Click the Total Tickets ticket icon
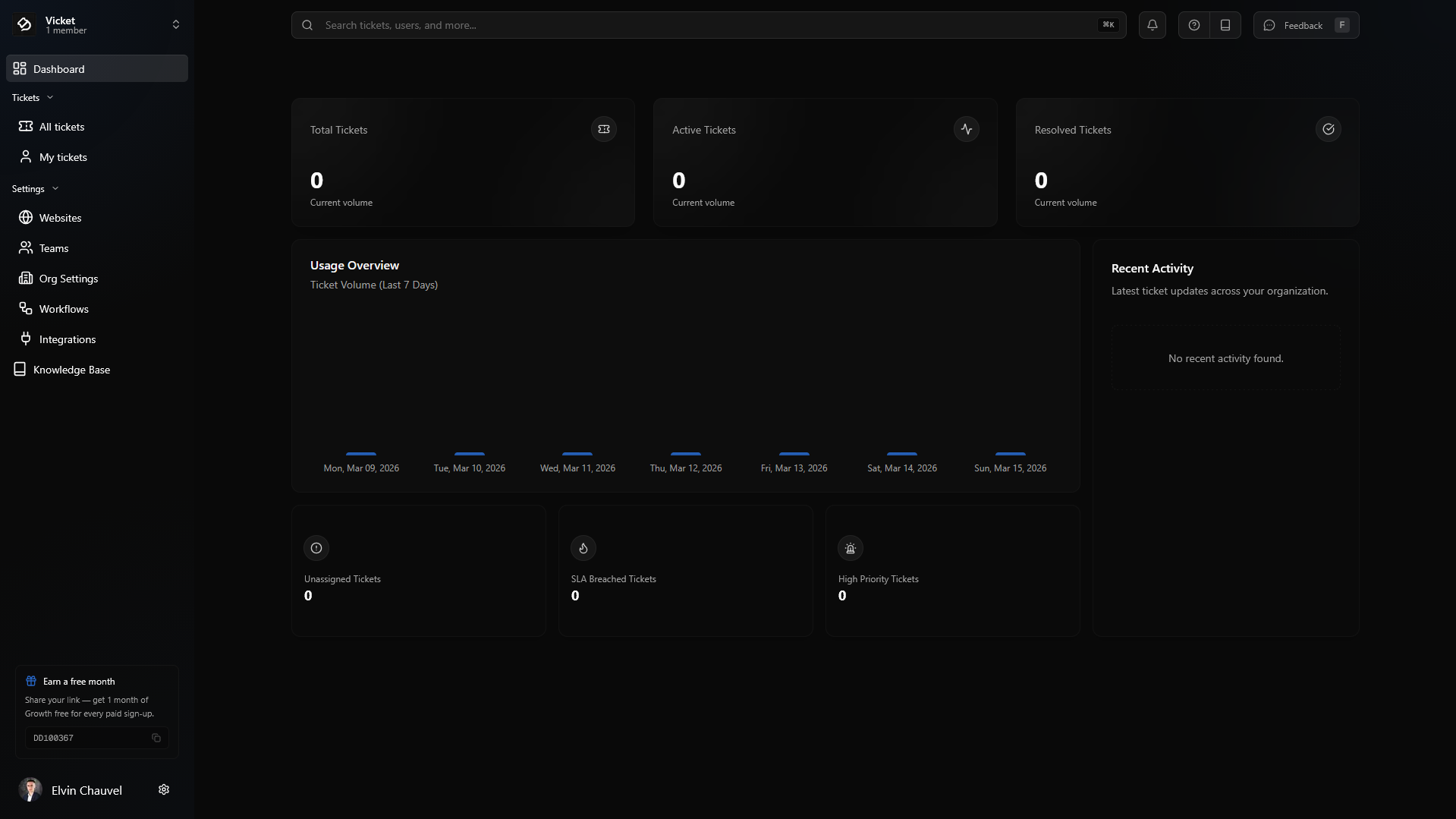Image resolution: width=1456 pixels, height=819 pixels. pos(604,129)
